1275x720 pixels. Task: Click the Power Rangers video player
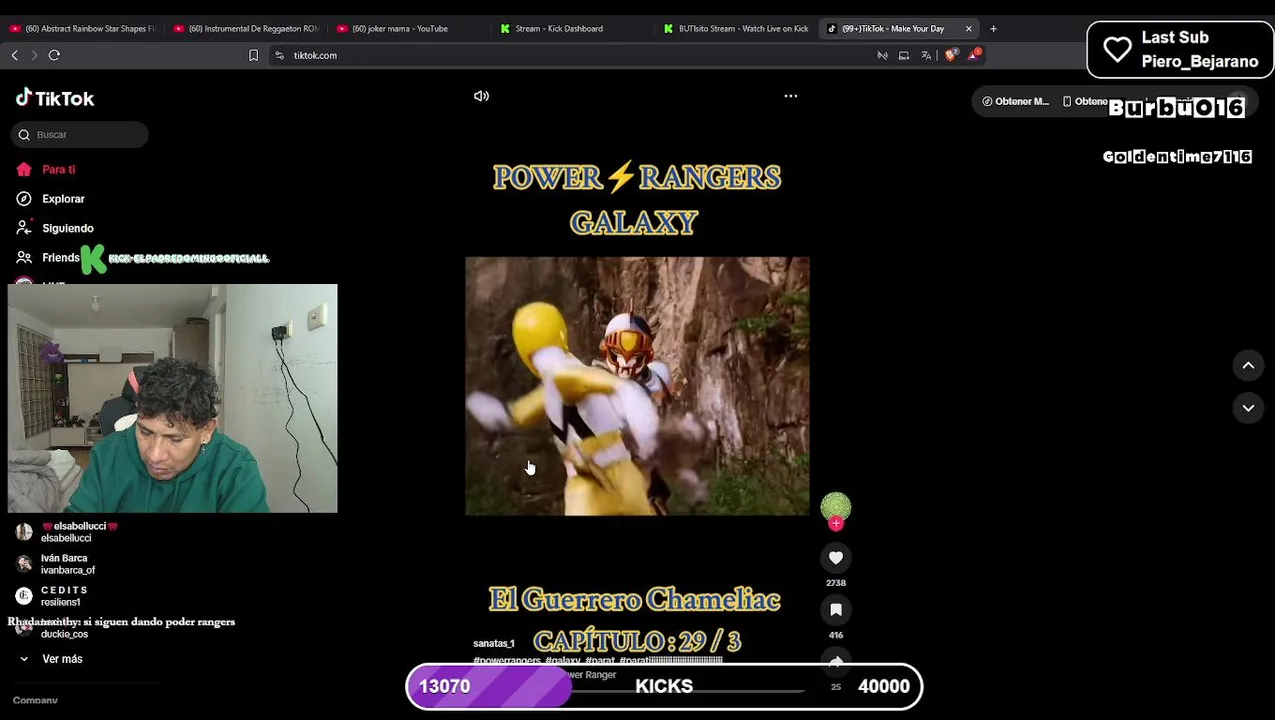point(637,386)
